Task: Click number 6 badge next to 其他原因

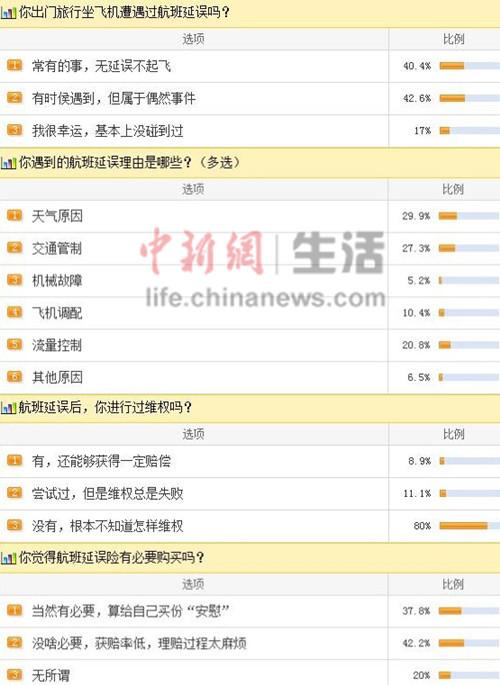Action: [x=14, y=377]
